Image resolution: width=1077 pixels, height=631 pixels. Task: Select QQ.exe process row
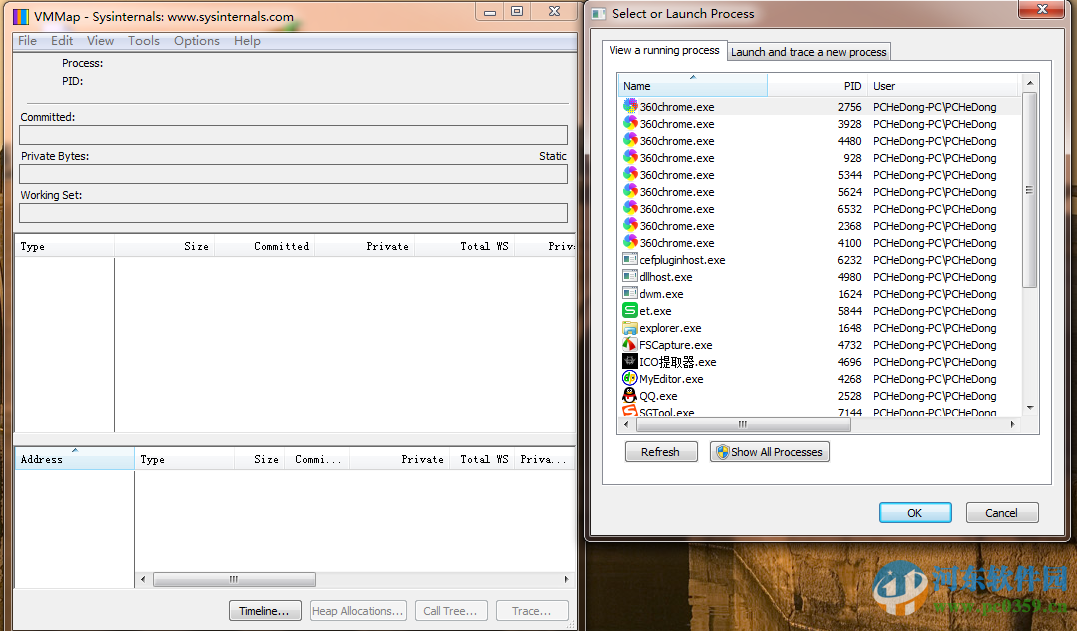tap(819, 395)
